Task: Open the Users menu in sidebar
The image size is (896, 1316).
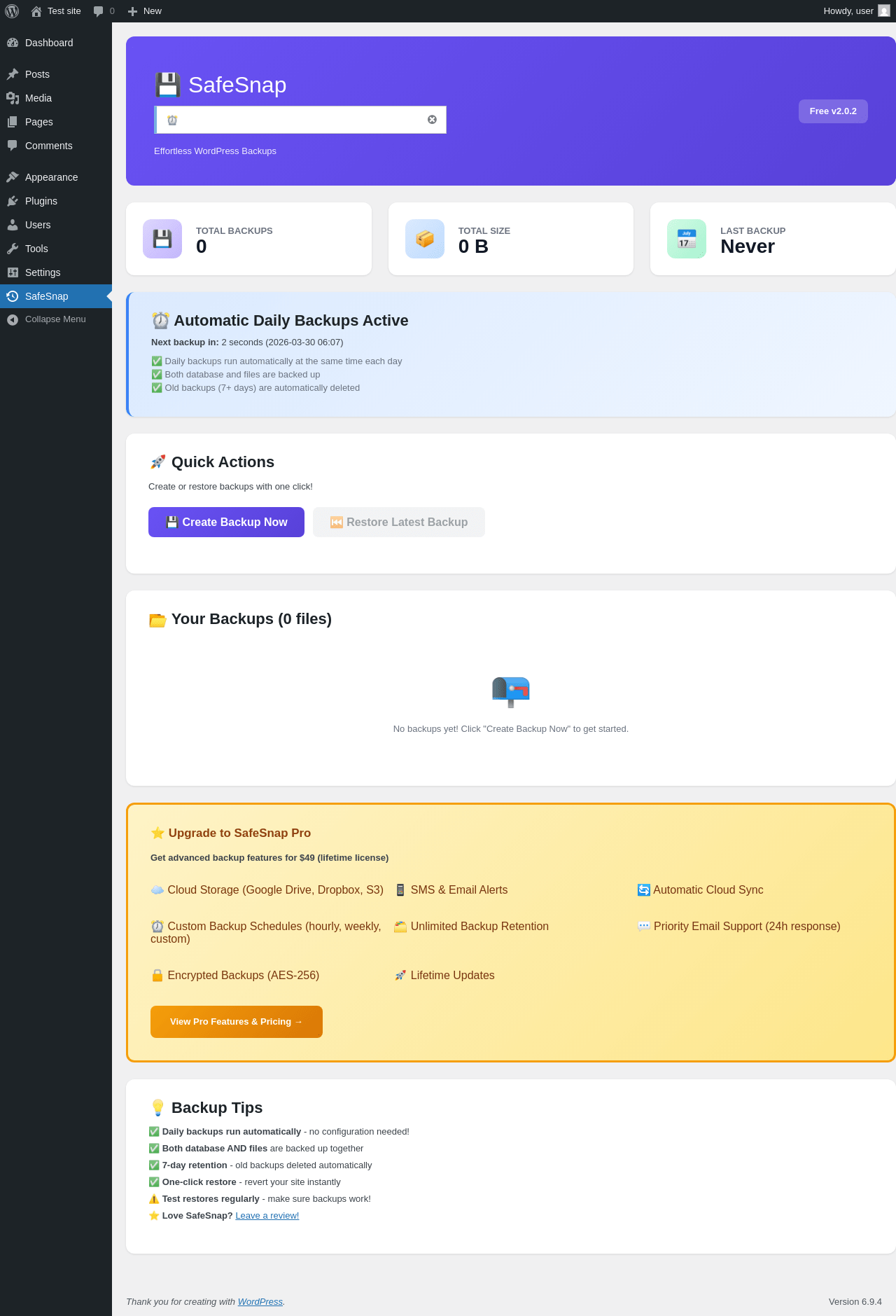Action: tap(56, 225)
